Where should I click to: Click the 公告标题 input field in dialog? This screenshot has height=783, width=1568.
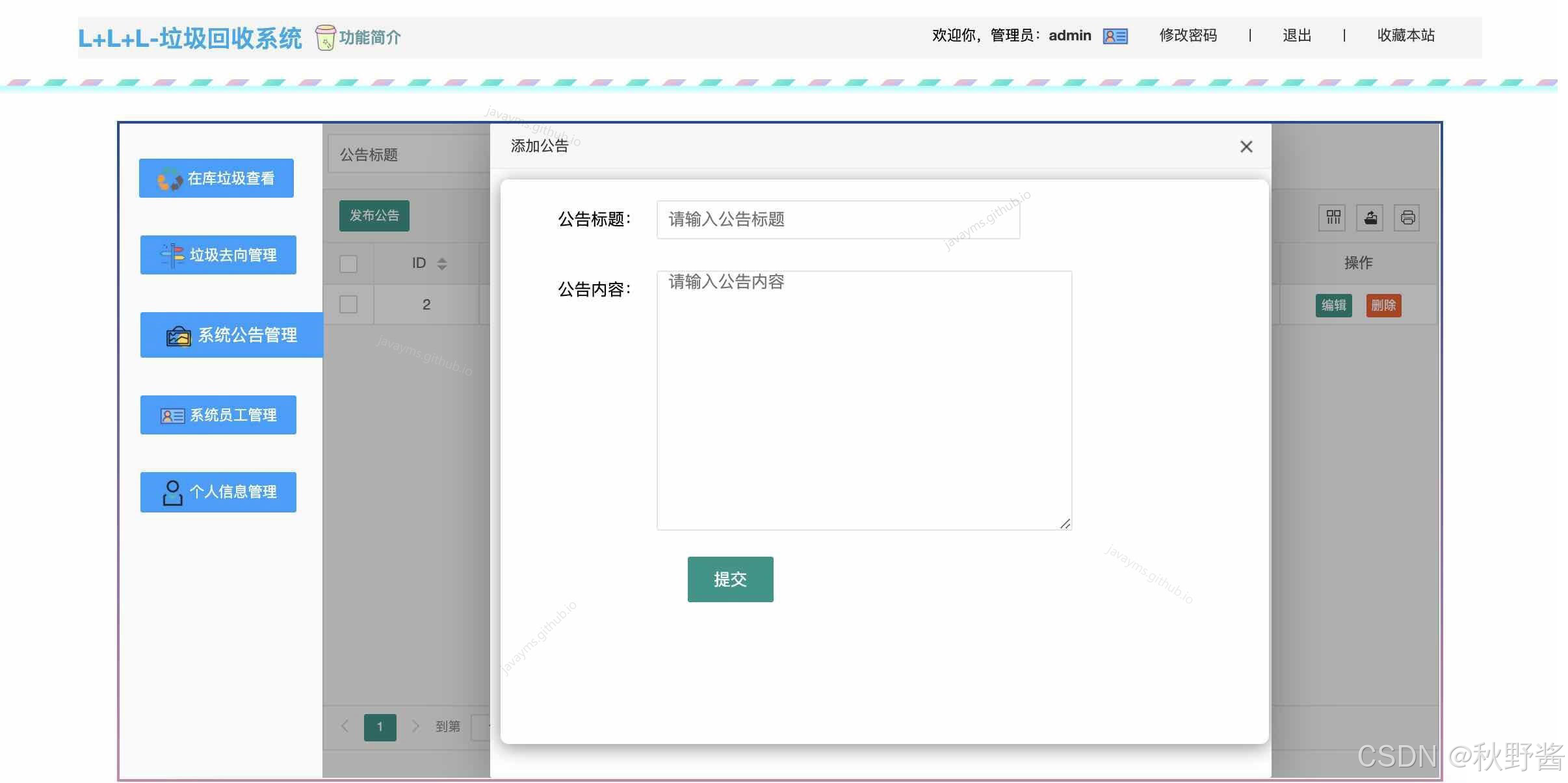click(x=837, y=220)
